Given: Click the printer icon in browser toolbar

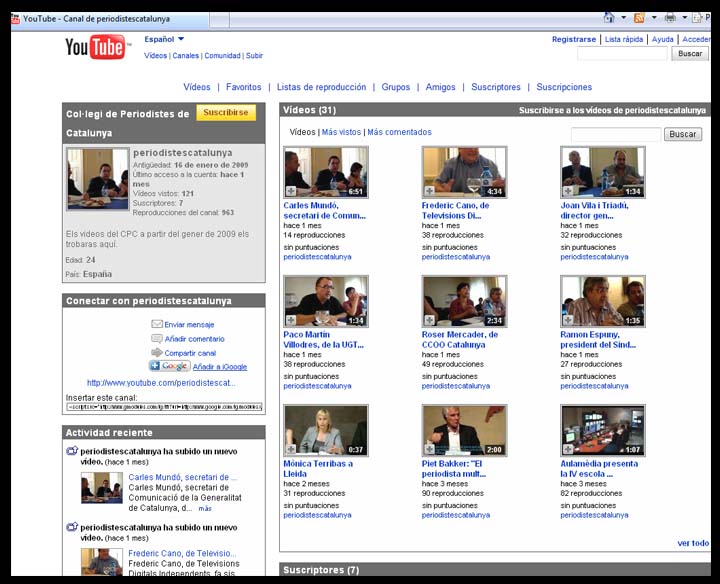Looking at the screenshot, I should click(670, 18).
